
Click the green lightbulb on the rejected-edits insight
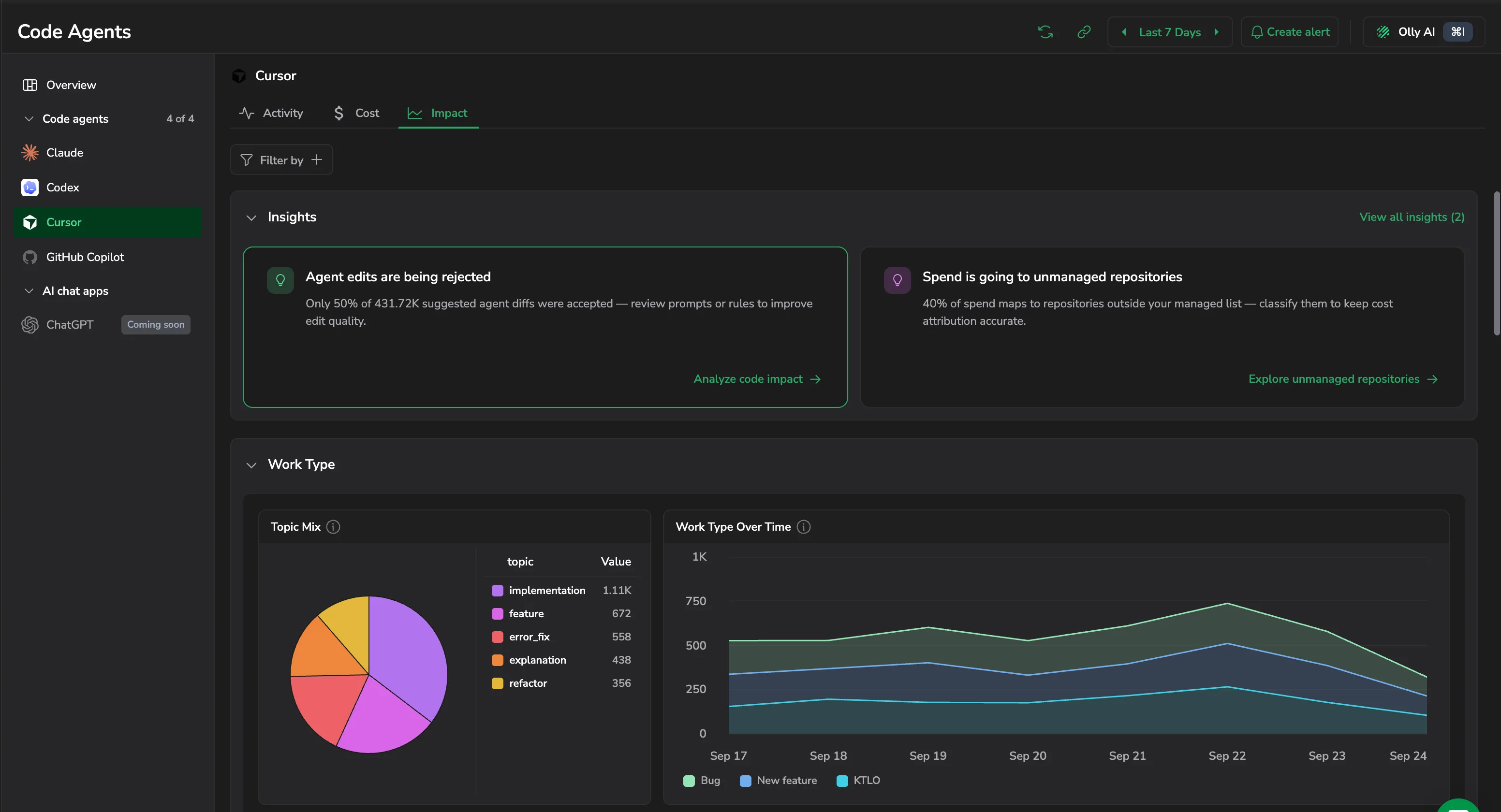point(280,280)
